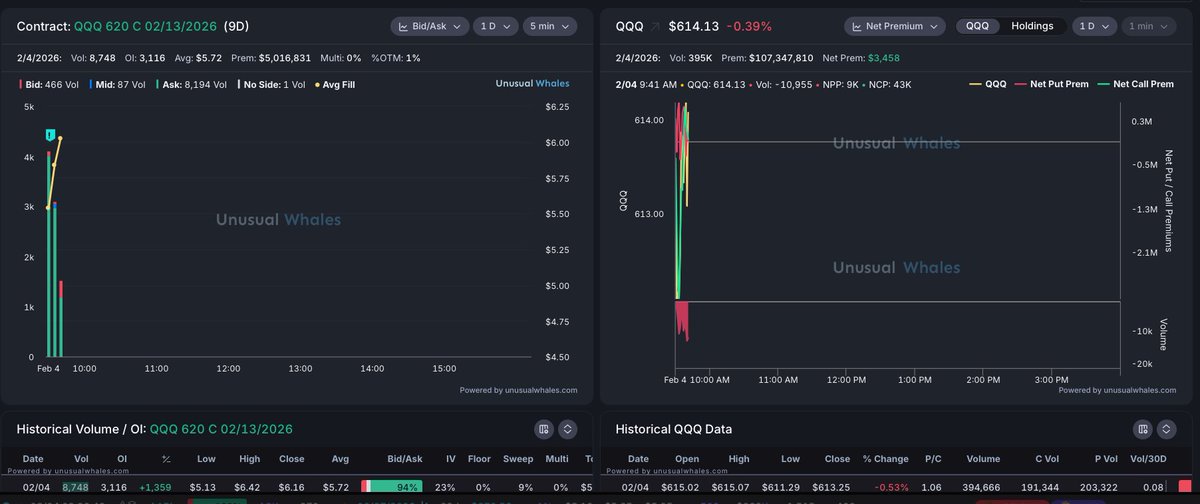Screen dimensions: 1200x504
Task: Click the 94% Bid/Ask bar in 02/04 row
Action: coord(391,485)
